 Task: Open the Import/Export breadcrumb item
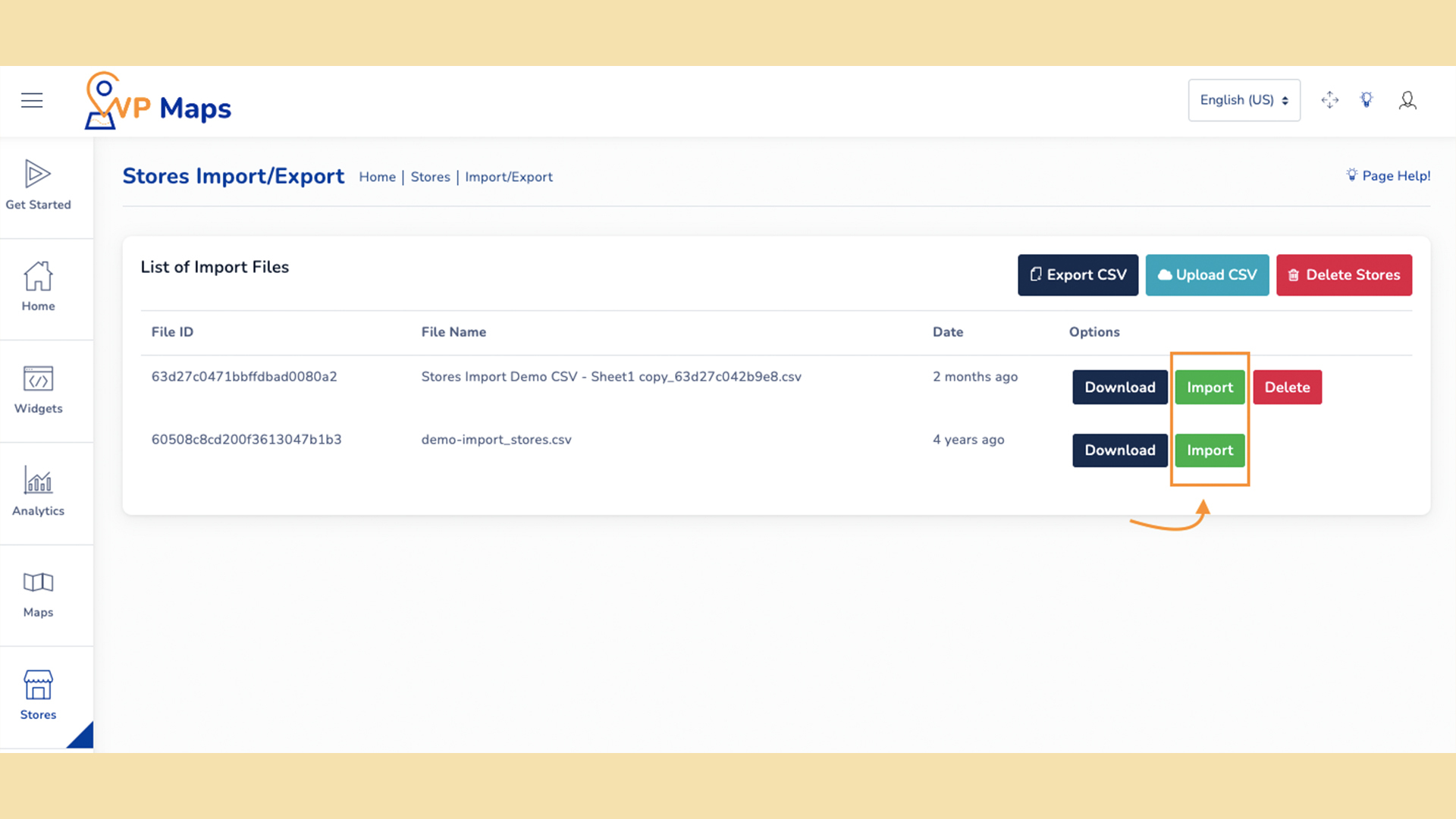pyautogui.click(x=509, y=177)
